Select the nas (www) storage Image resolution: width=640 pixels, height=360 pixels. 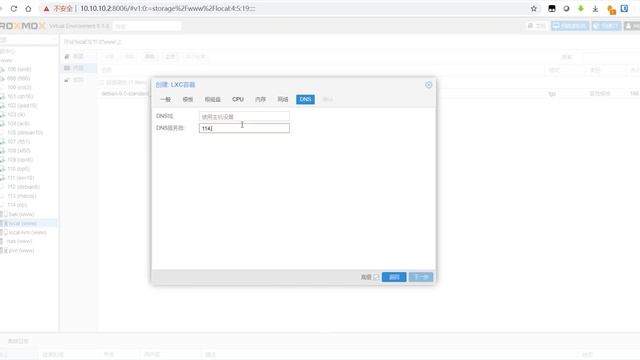pyautogui.click(x=19, y=241)
